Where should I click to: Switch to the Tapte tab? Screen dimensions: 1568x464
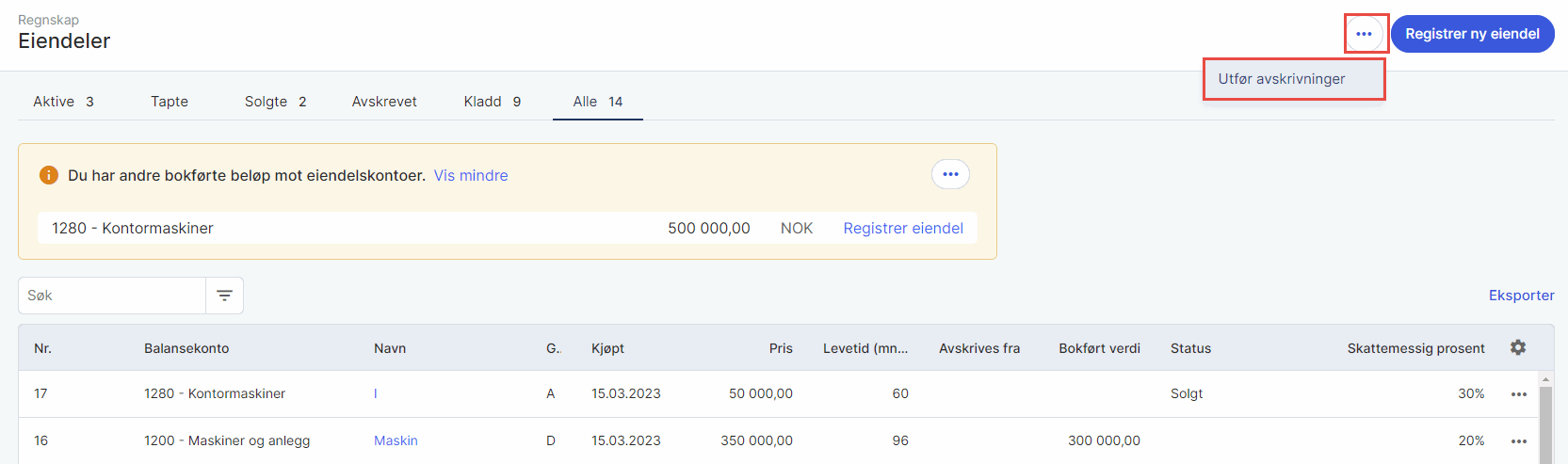point(170,102)
